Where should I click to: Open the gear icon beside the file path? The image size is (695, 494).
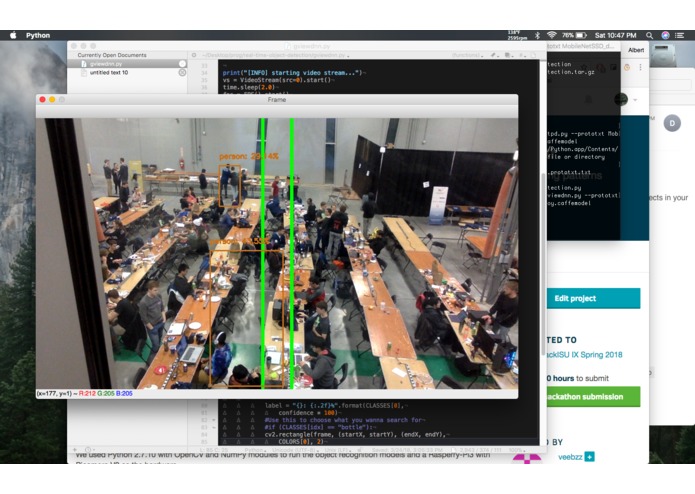pyautogui.click(x=194, y=55)
